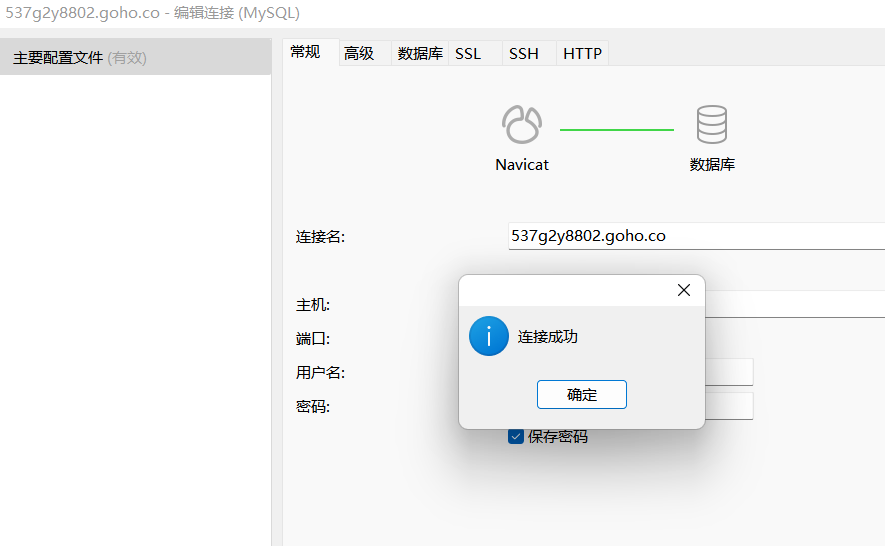
Task: Open the 数据库 tab
Action: (420, 54)
